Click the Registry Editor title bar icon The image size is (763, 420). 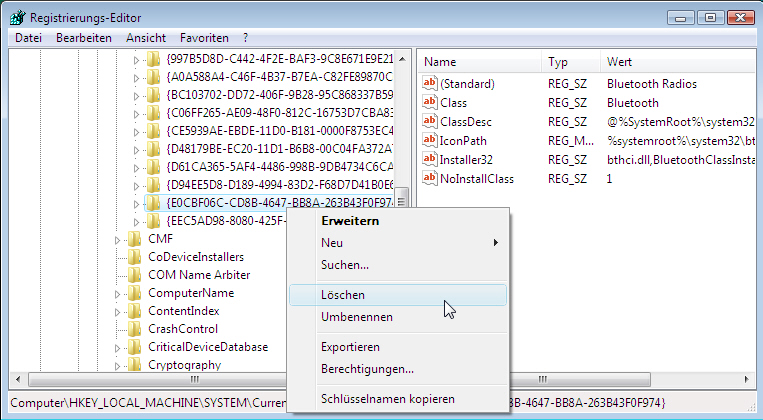18,18
